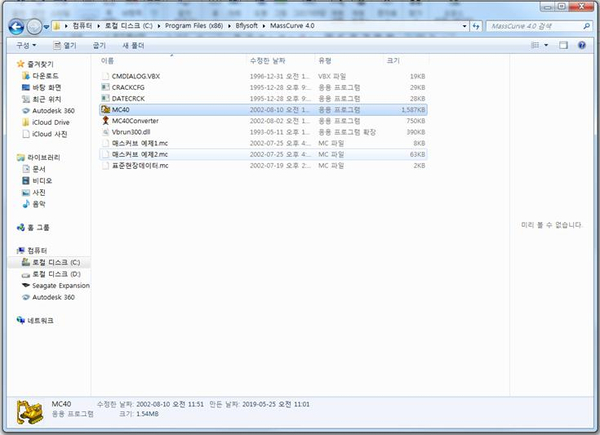Open the view options dropdown arrow
Image resolution: width=600 pixels, height=435 pixels.
point(546,45)
